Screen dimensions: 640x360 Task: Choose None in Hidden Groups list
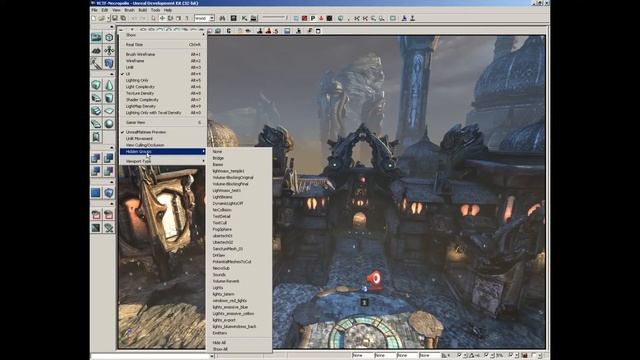pyautogui.click(x=240, y=151)
